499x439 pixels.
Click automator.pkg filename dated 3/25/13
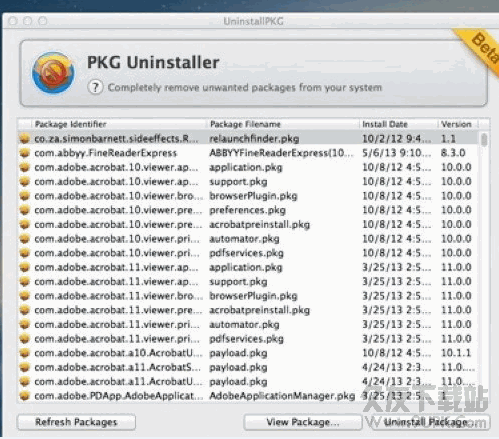(x=244, y=325)
